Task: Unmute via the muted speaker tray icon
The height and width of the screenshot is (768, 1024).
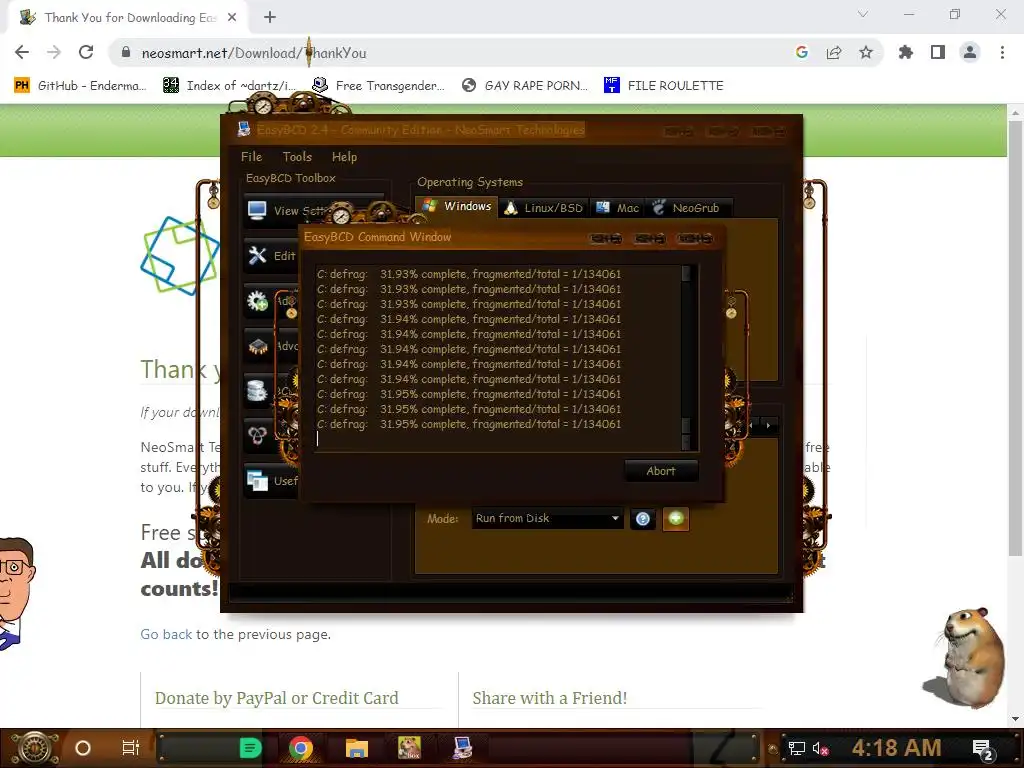Action: [x=820, y=748]
